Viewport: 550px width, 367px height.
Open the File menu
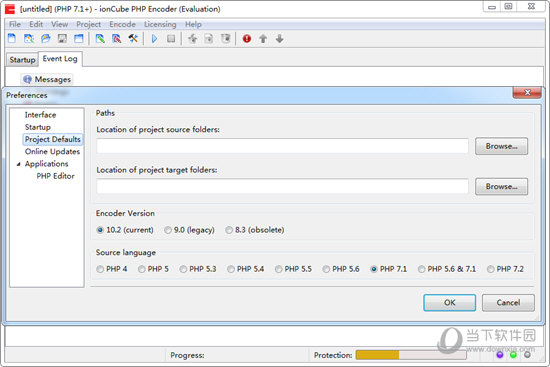15,24
